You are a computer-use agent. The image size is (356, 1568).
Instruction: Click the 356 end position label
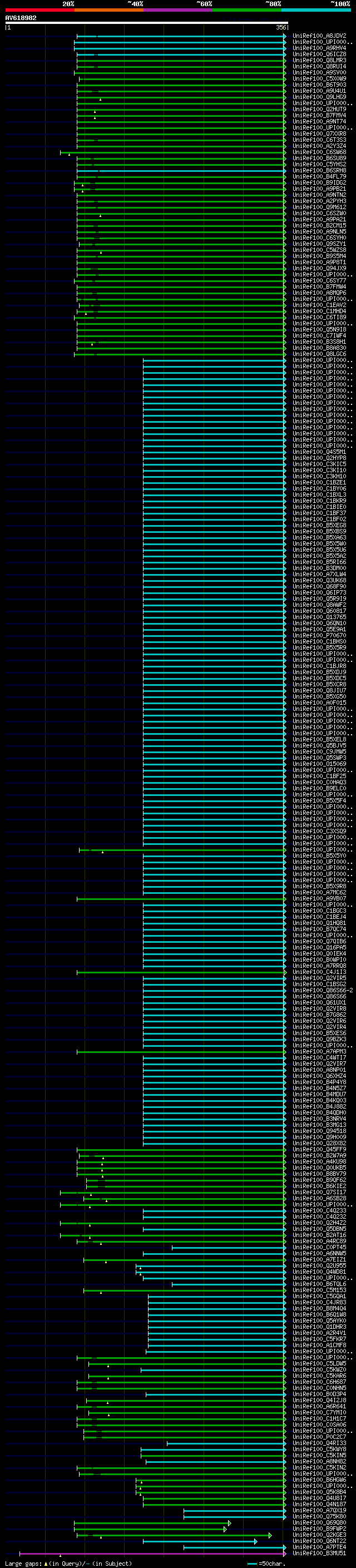pyautogui.click(x=281, y=27)
